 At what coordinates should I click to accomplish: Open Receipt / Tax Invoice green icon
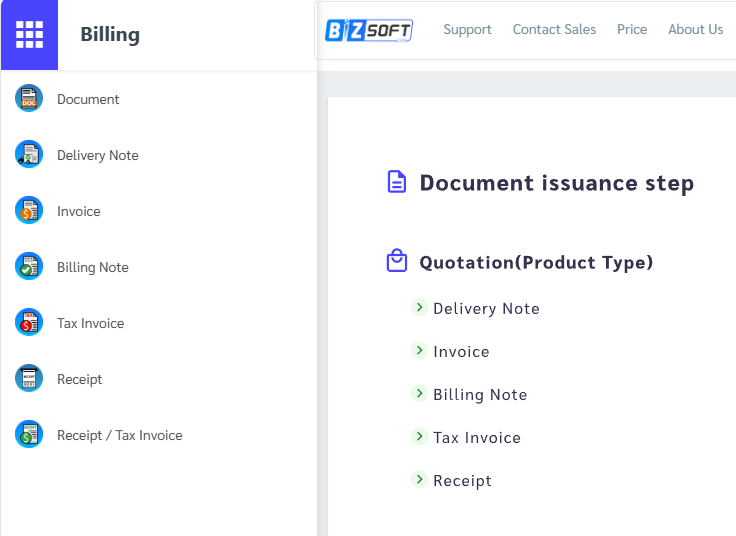[29, 434]
